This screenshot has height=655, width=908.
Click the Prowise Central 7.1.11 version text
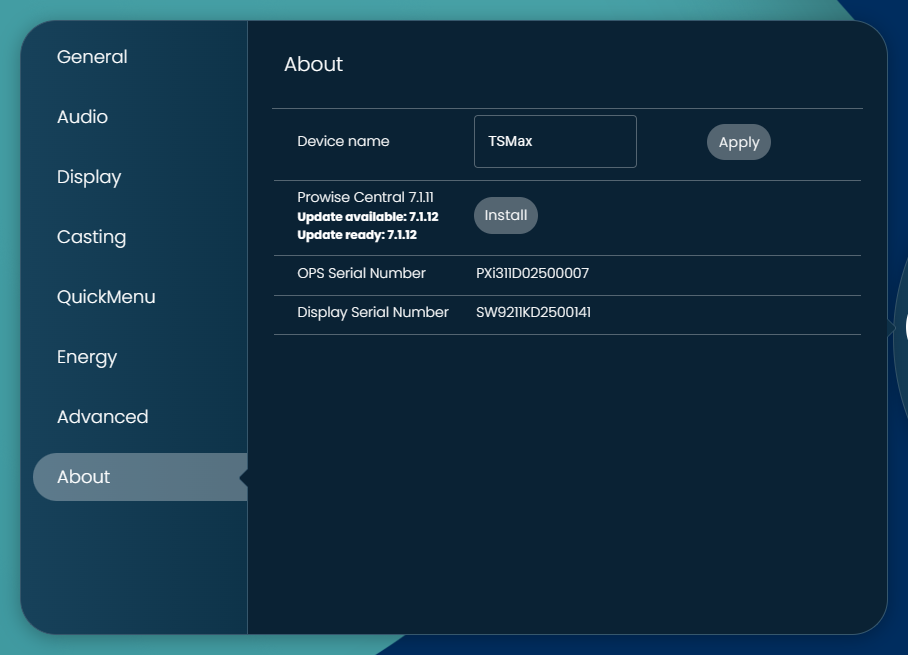point(365,198)
